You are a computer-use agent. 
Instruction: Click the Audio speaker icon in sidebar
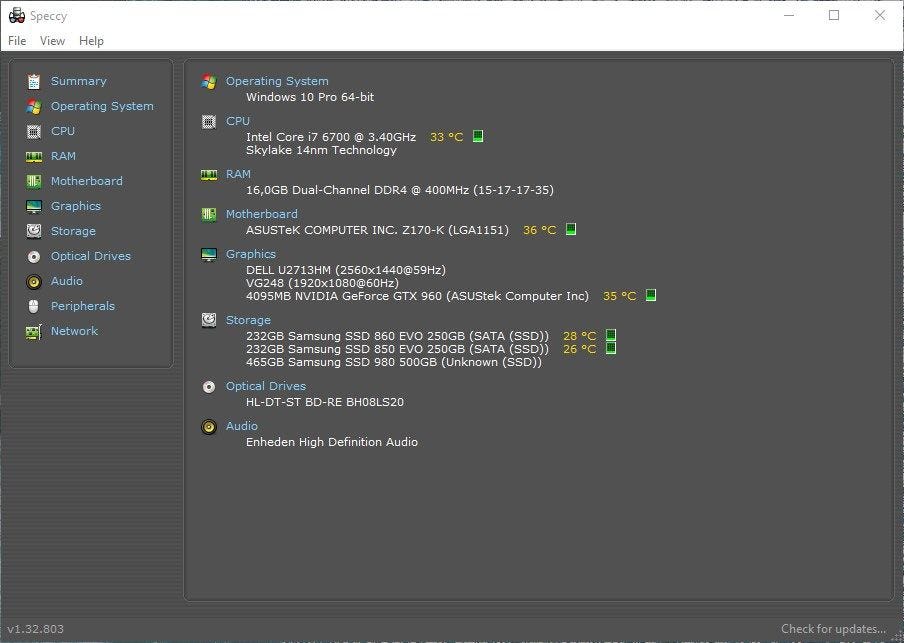click(34, 281)
